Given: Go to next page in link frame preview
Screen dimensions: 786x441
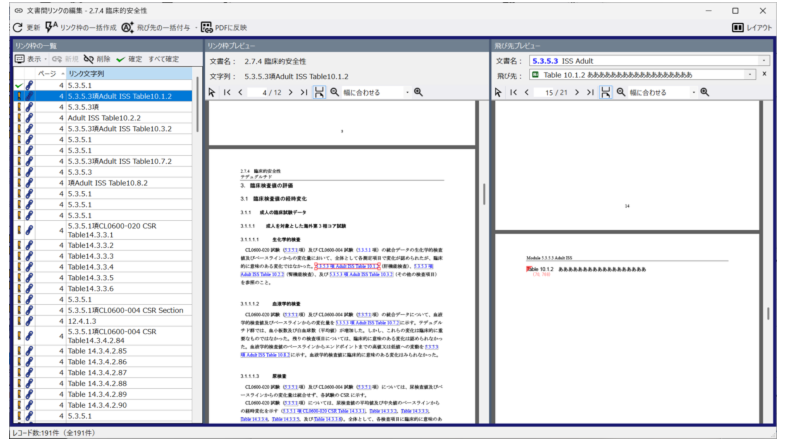Looking at the screenshot, I should tap(291, 92).
